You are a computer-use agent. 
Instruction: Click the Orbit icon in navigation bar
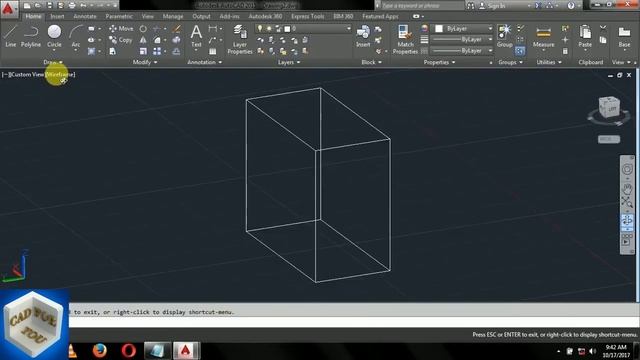point(627,221)
